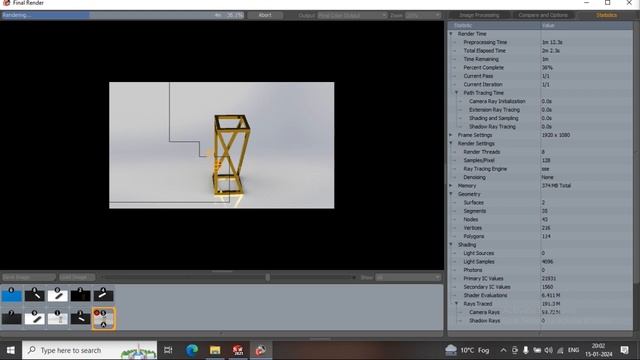Select the Ray Tracing Engine row
640x360 pixels.
[x=540, y=169]
